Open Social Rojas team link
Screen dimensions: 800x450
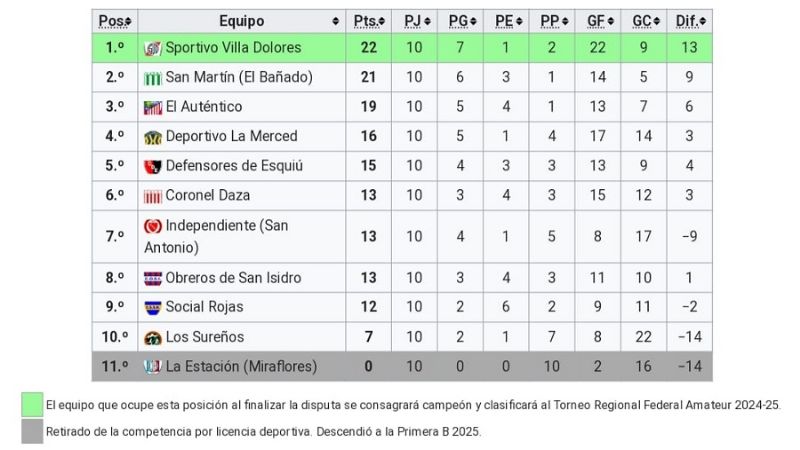tap(204, 307)
